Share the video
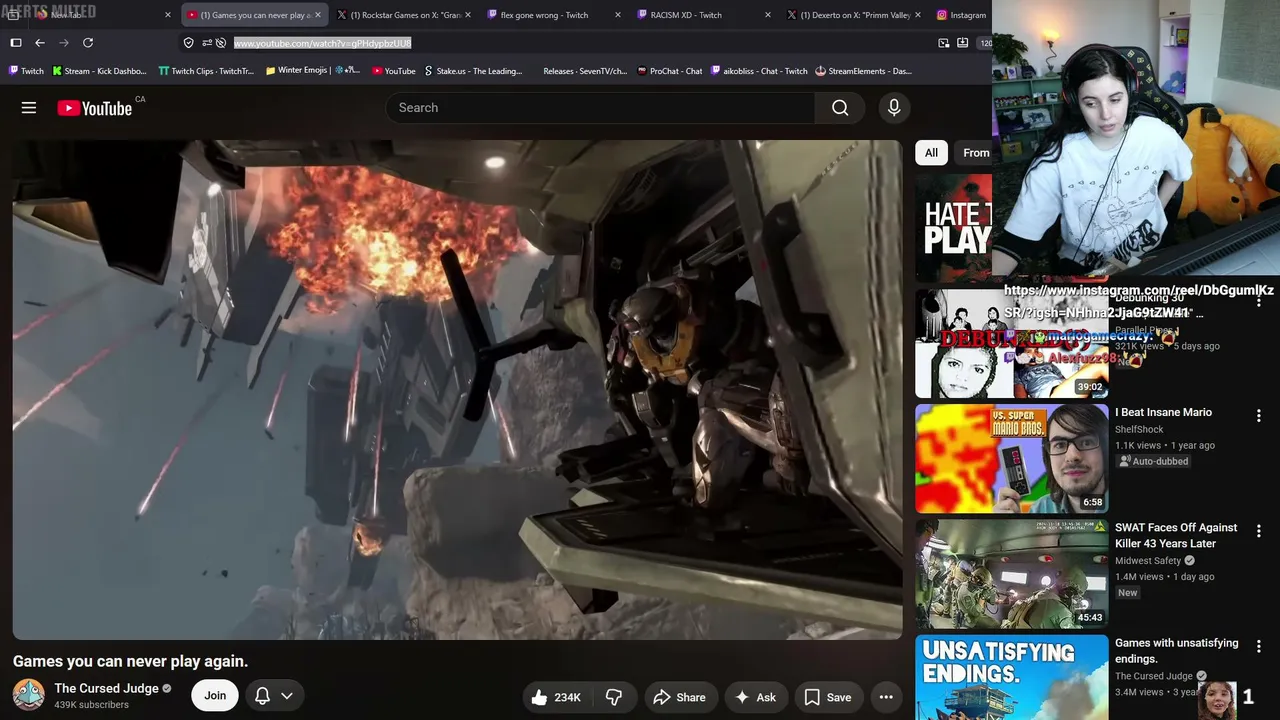Screen dimensions: 1280x720 click(679, 697)
